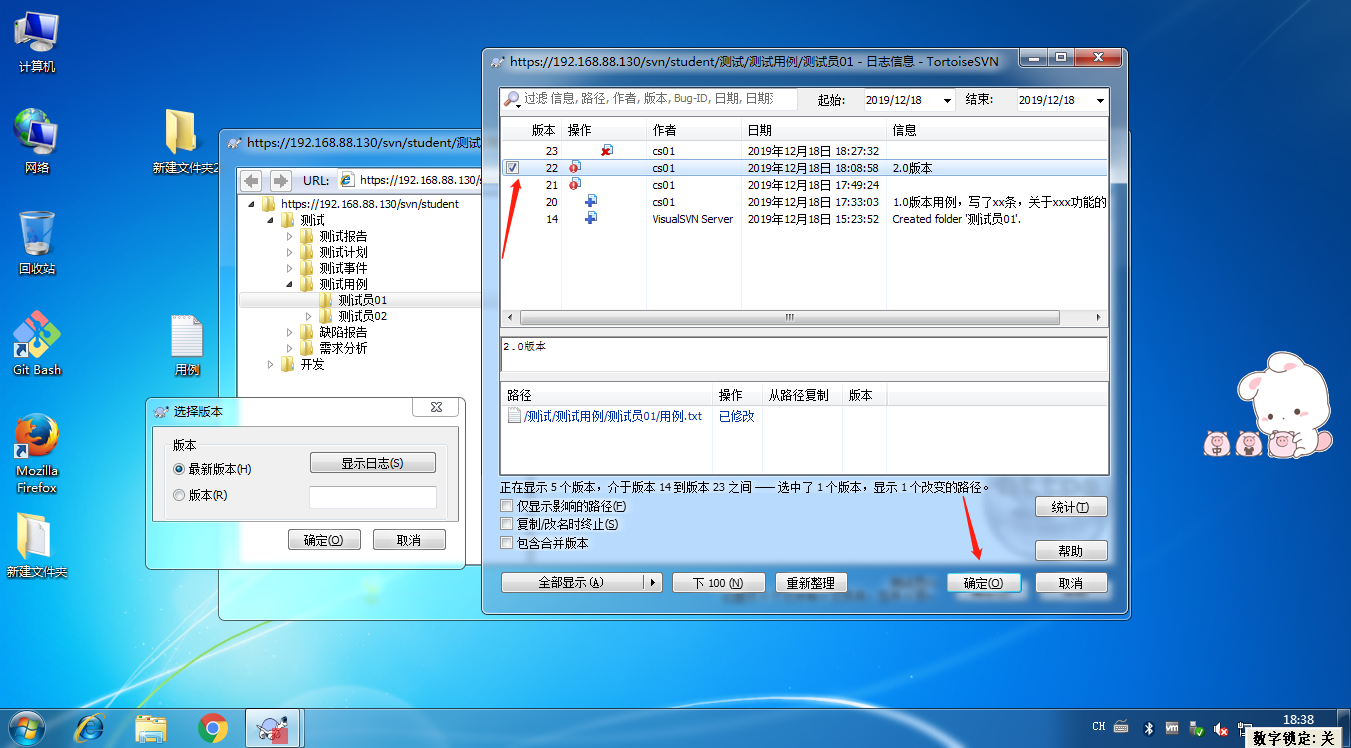Screen dimensions: 1351x748
Task: Collapse the 测试用例 tree node
Action: coord(290,284)
